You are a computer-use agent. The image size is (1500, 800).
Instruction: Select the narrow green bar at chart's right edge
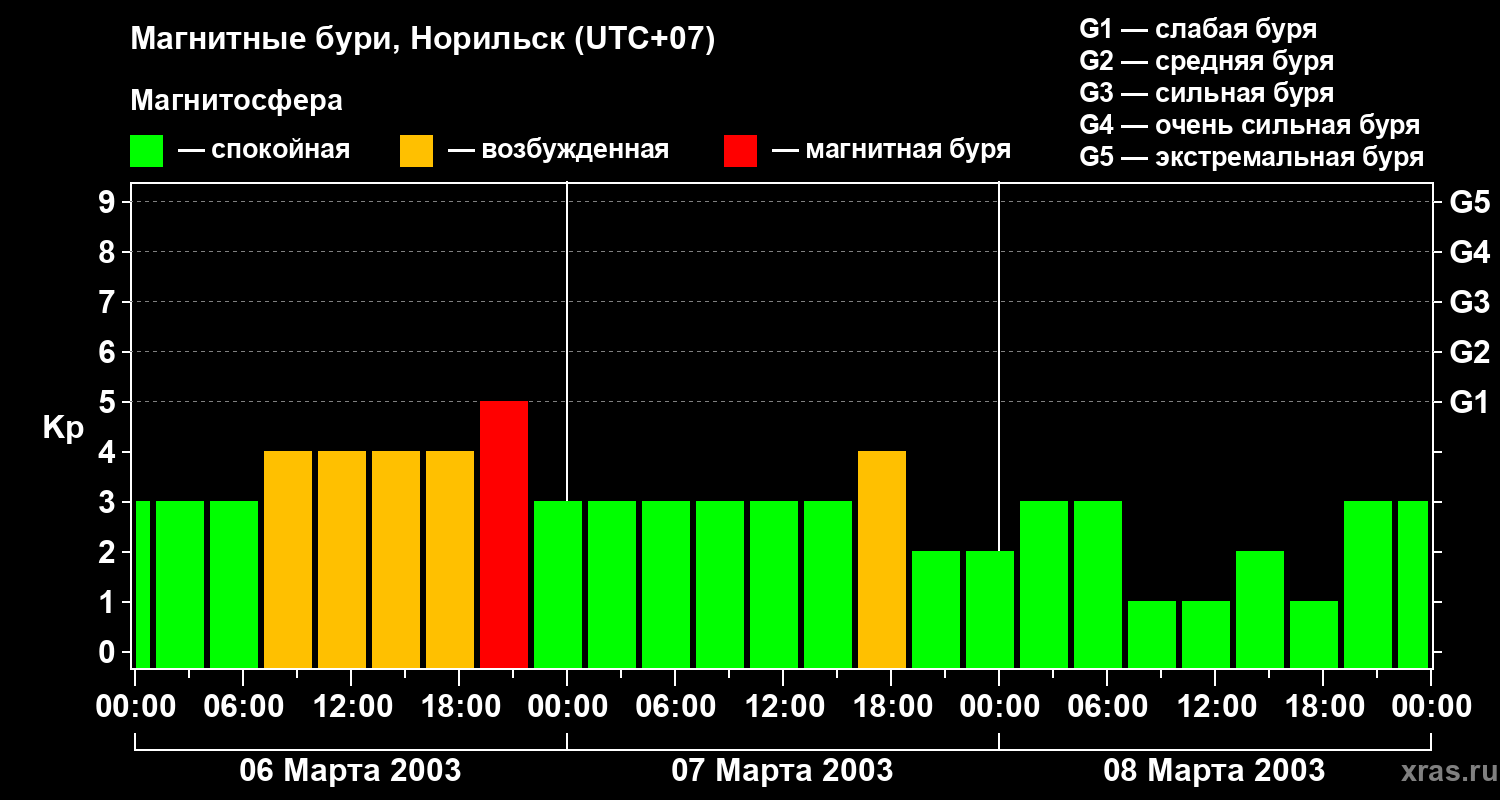point(1413,584)
